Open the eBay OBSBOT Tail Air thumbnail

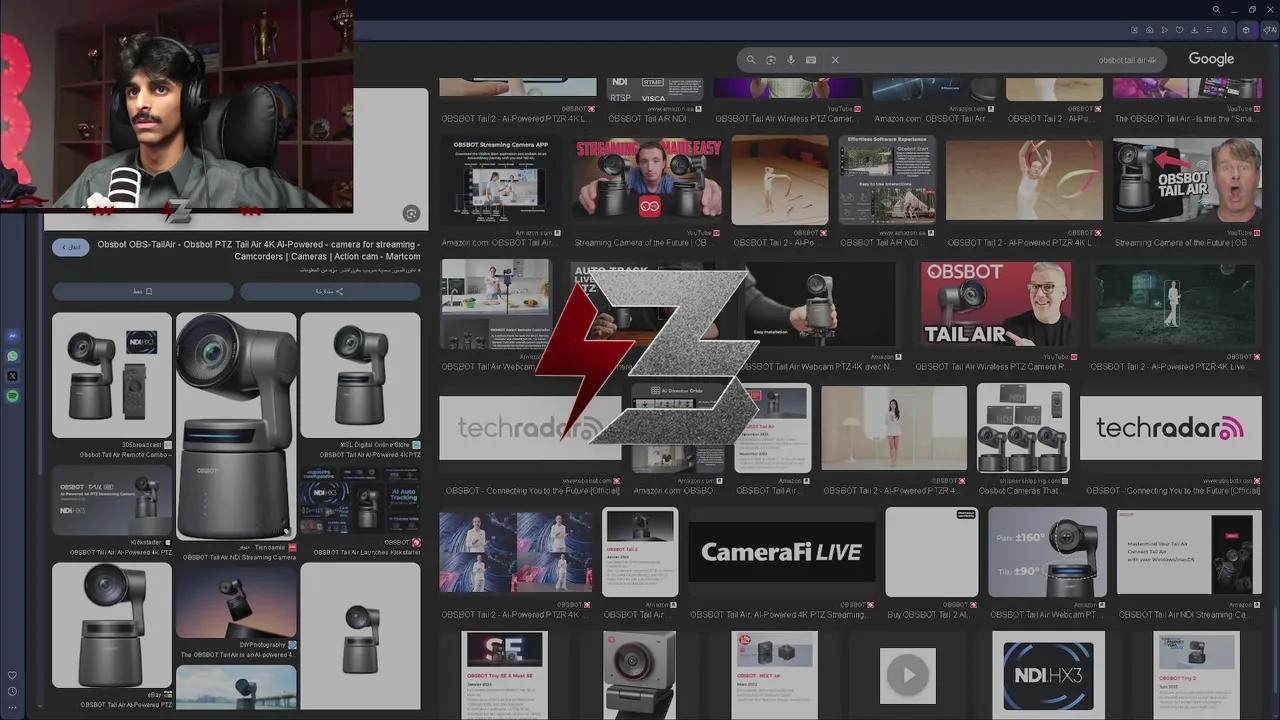tap(112, 625)
